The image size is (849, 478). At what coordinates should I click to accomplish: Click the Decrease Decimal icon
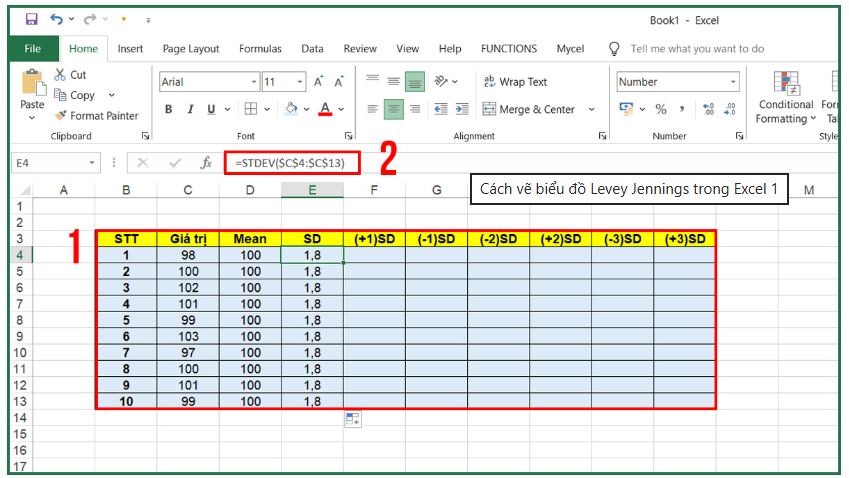coord(730,109)
